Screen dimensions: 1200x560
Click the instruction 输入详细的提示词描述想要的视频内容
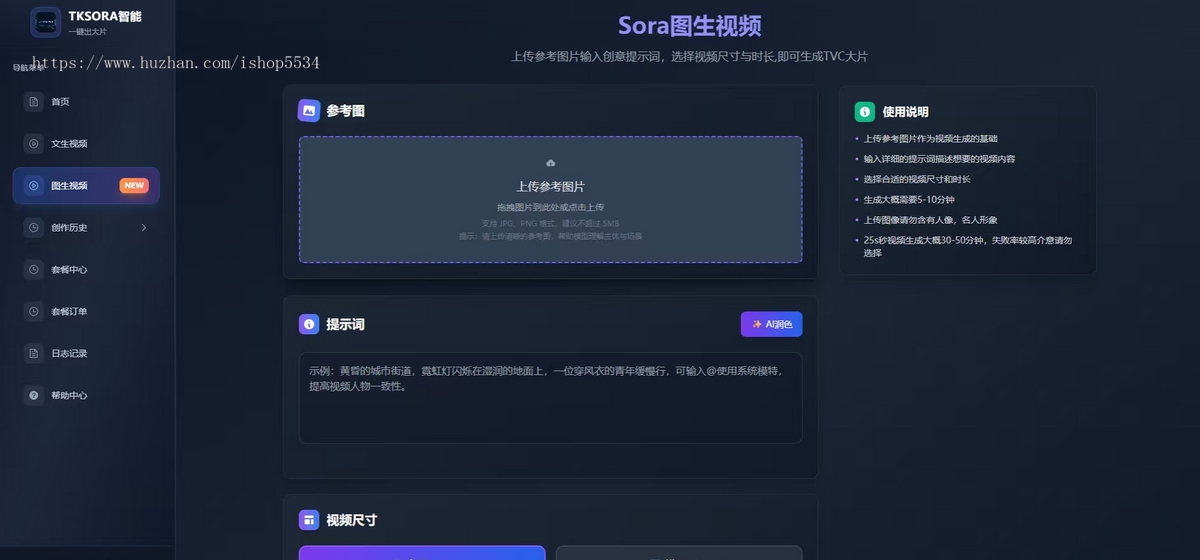point(939,160)
